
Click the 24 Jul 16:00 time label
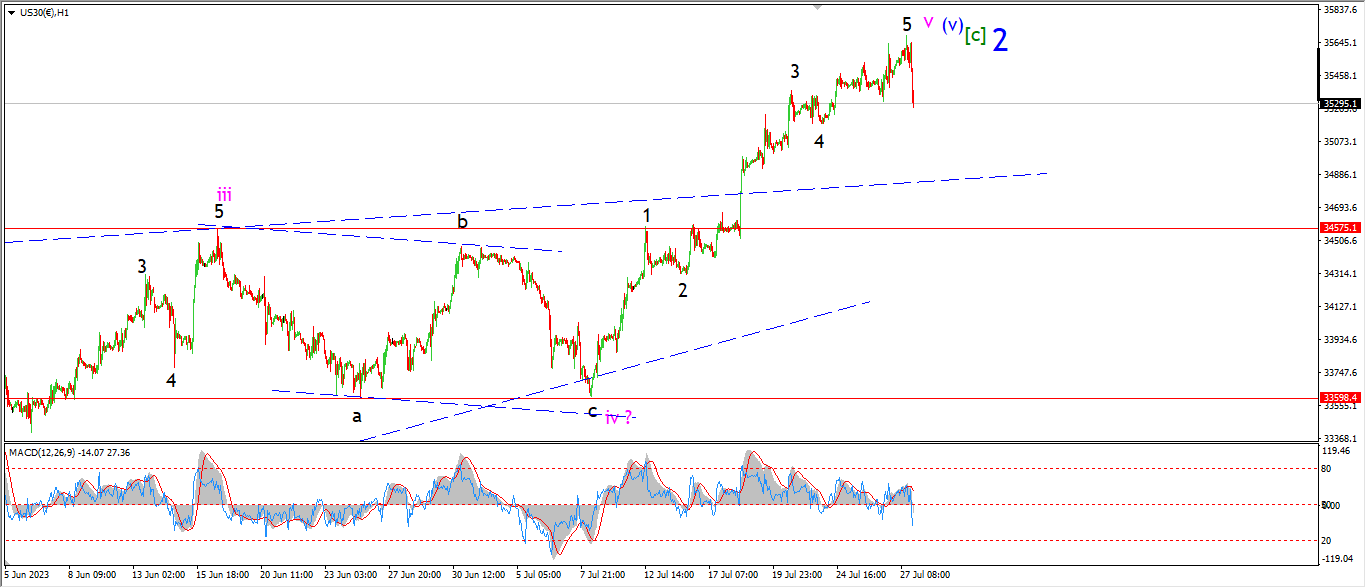[x=862, y=575]
